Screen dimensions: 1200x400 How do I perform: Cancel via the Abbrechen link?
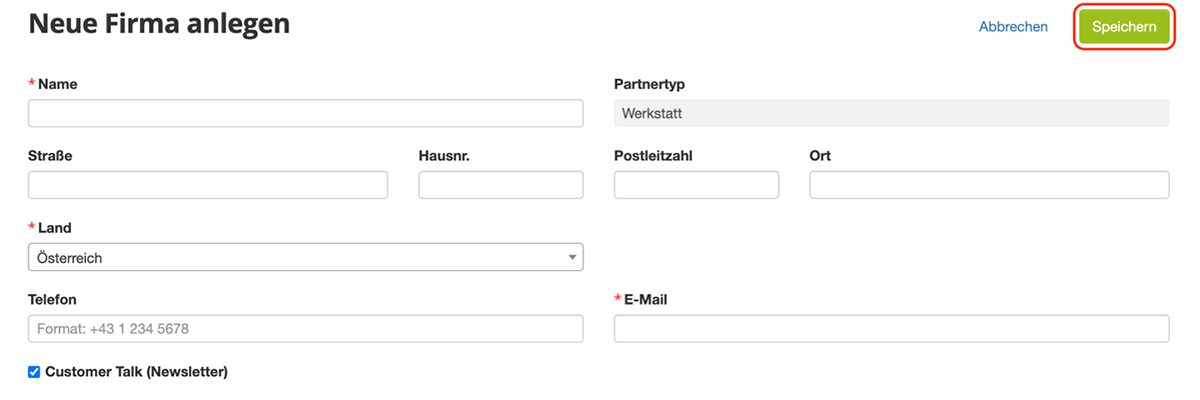tap(1013, 27)
